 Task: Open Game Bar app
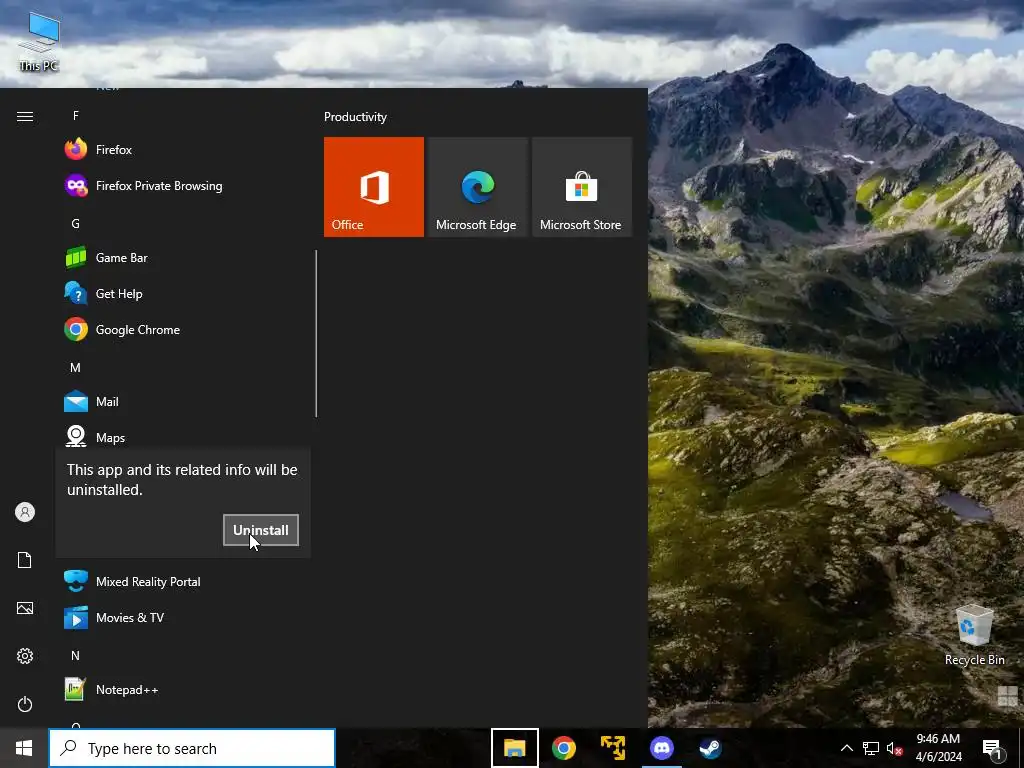[185, 257]
